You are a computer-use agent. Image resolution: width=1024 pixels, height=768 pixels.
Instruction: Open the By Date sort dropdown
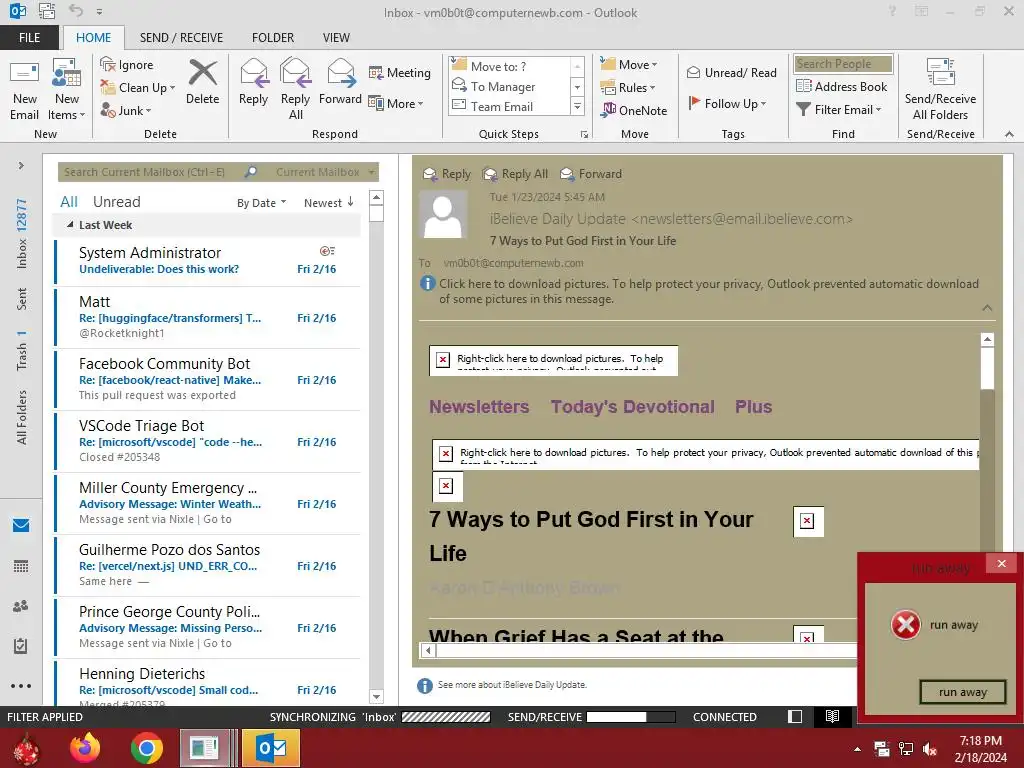(x=261, y=203)
